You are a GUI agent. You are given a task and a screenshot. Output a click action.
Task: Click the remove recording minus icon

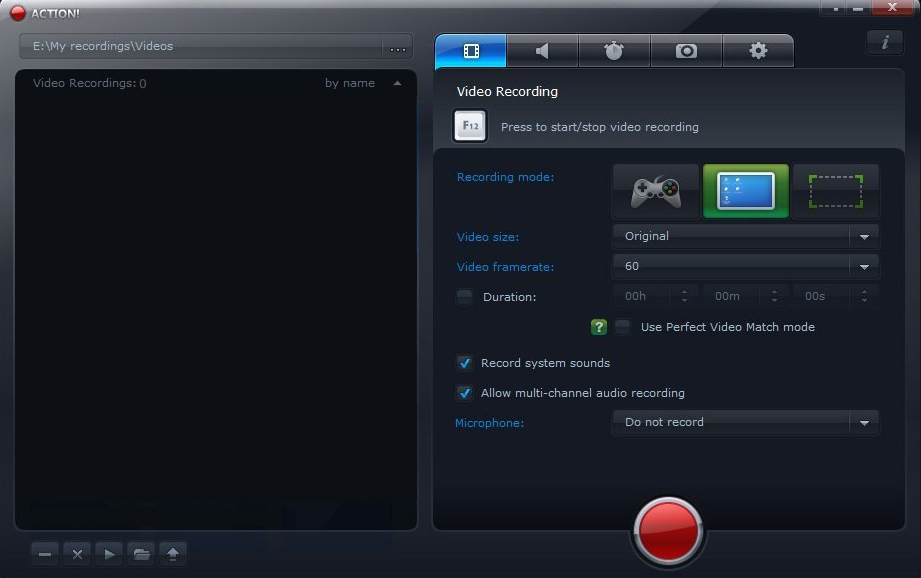click(45, 554)
